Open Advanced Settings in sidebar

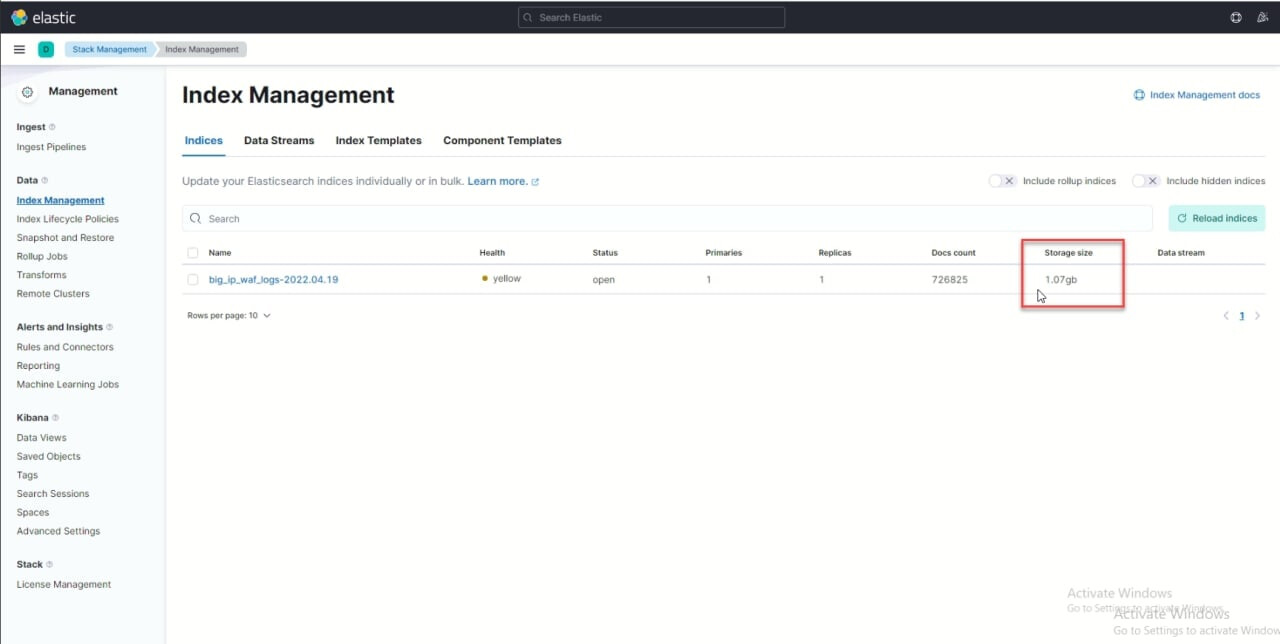58,531
